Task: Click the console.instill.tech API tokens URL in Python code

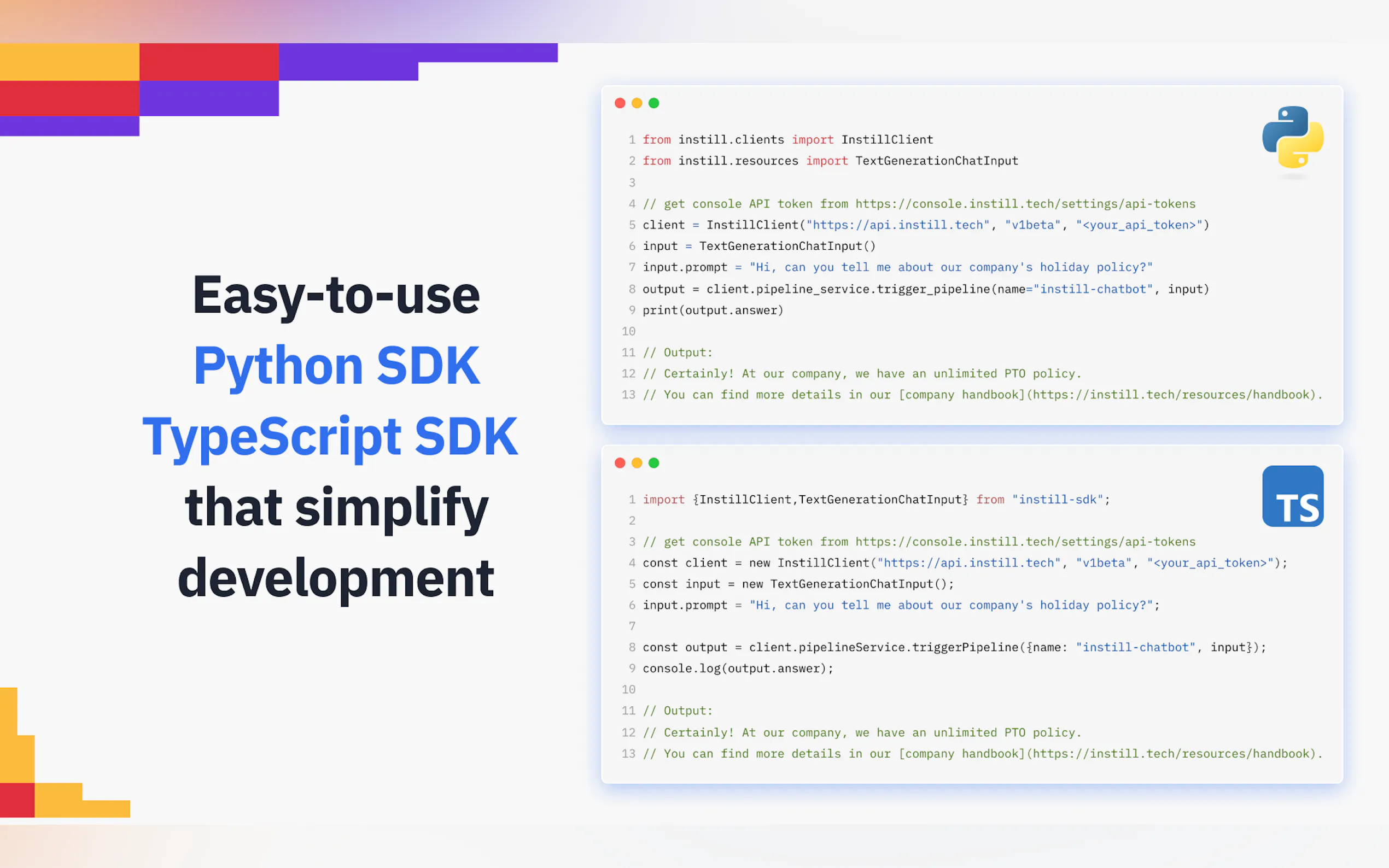Action: 1025,204
